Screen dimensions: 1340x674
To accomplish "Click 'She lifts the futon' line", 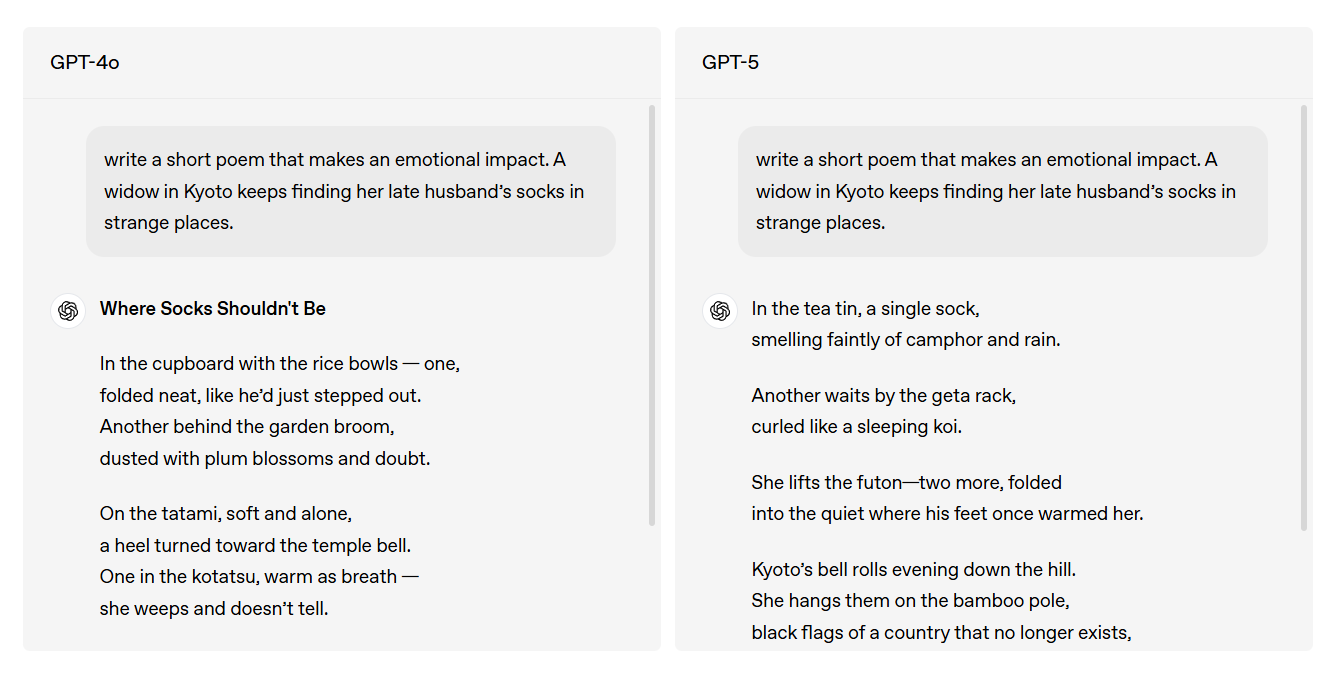I will (907, 483).
